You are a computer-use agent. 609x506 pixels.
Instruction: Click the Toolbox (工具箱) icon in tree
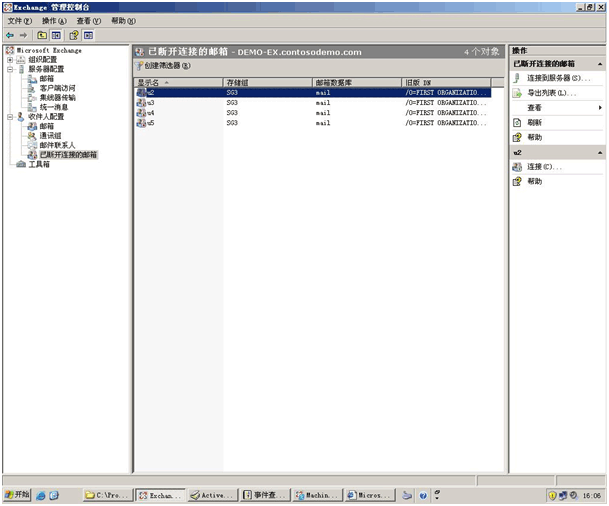pos(21,165)
